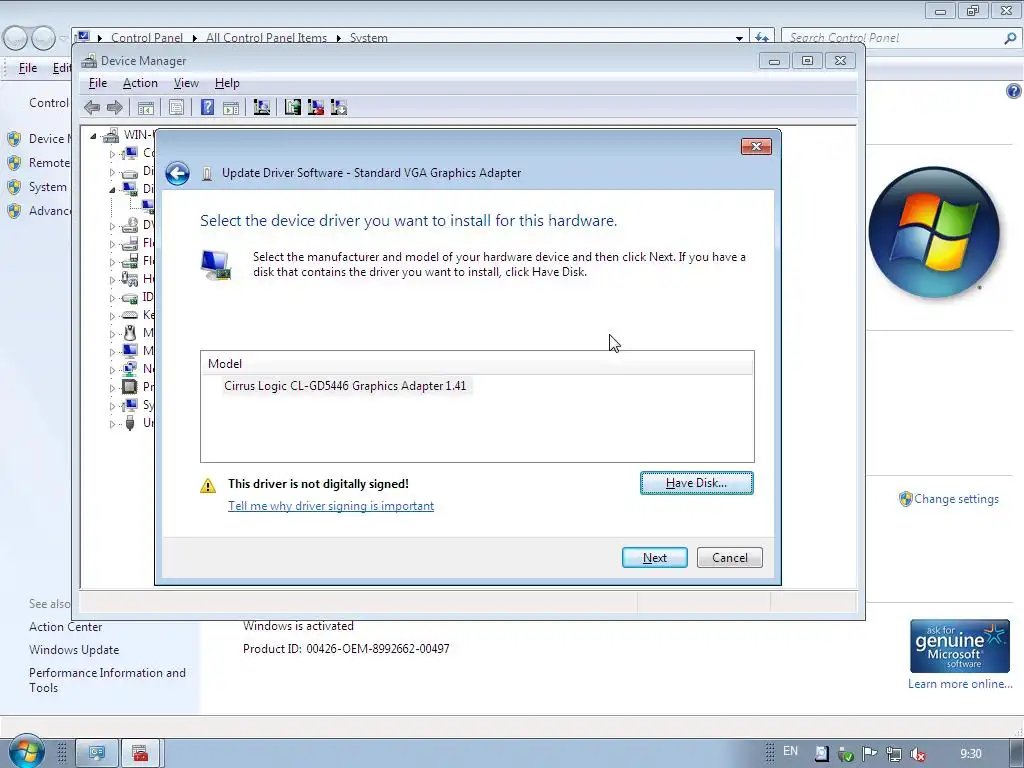The width and height of the screenshot is (1024, 768).
Task: Expand the Computer category tree node
Action: 112,154
